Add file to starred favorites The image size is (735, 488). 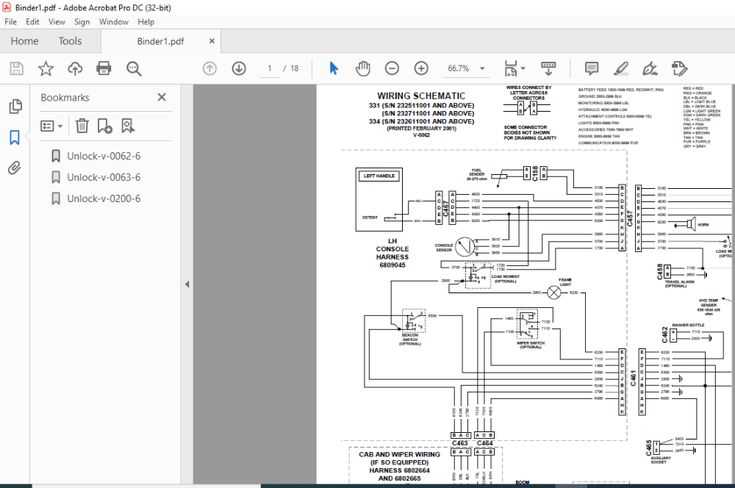45,68
